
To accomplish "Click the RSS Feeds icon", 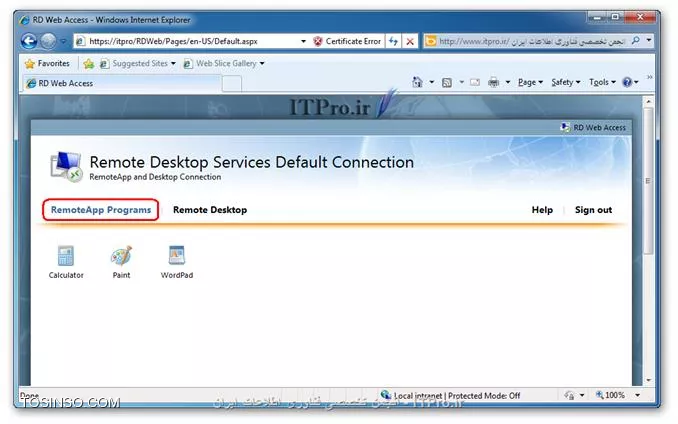I will point(447,82).
